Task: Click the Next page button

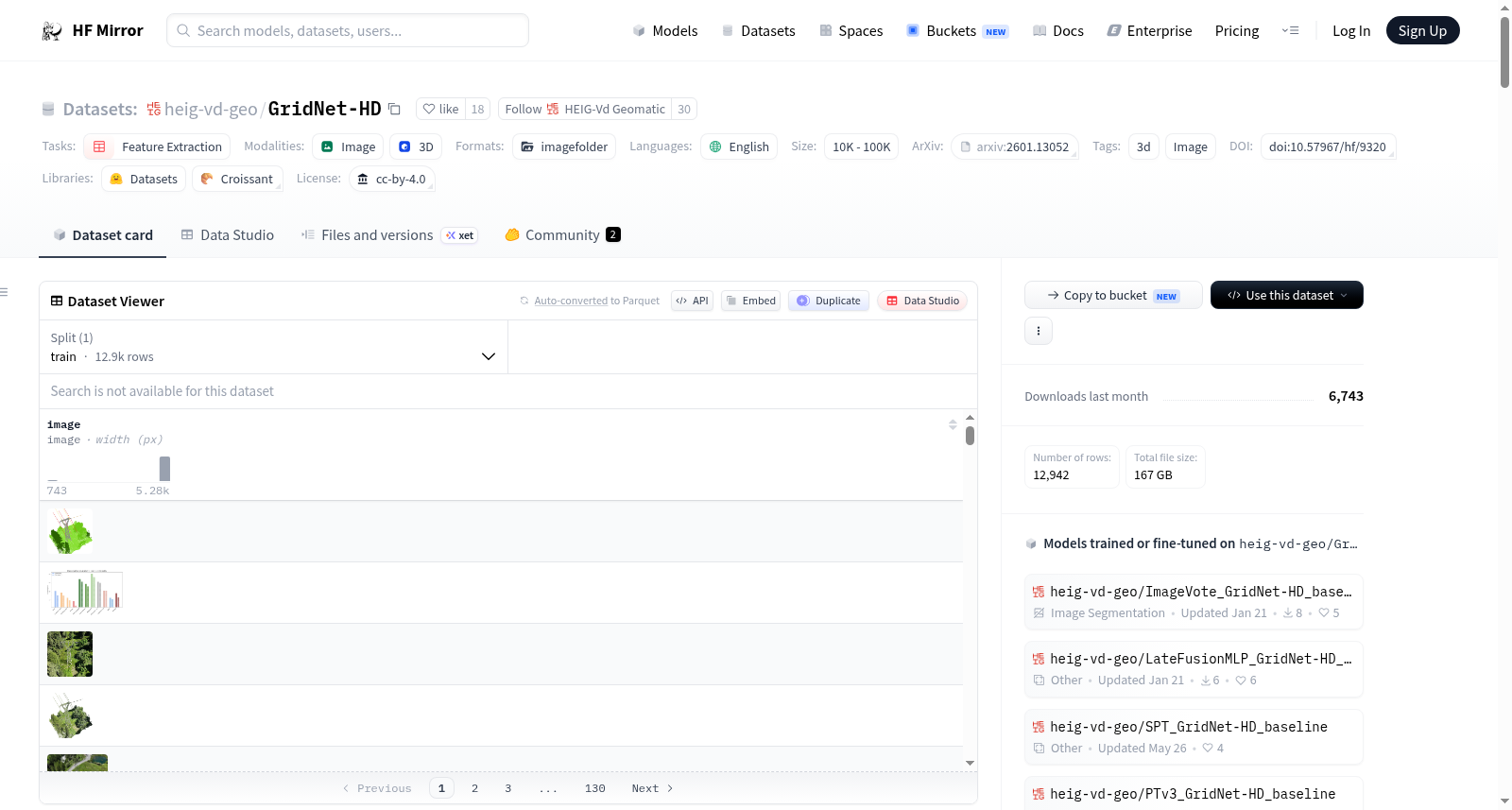Action: [x=653, y=788]
